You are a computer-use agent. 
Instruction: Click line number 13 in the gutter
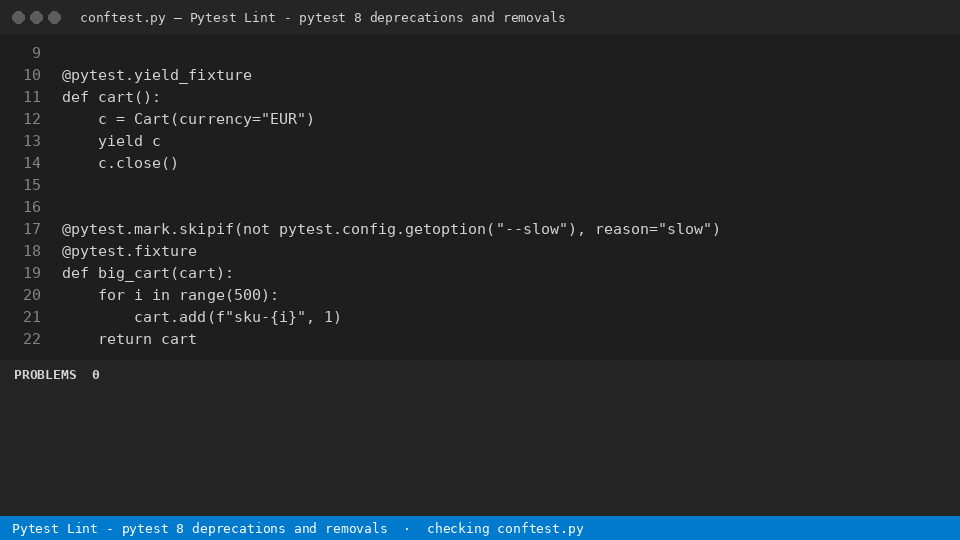(x=32, y=141)
